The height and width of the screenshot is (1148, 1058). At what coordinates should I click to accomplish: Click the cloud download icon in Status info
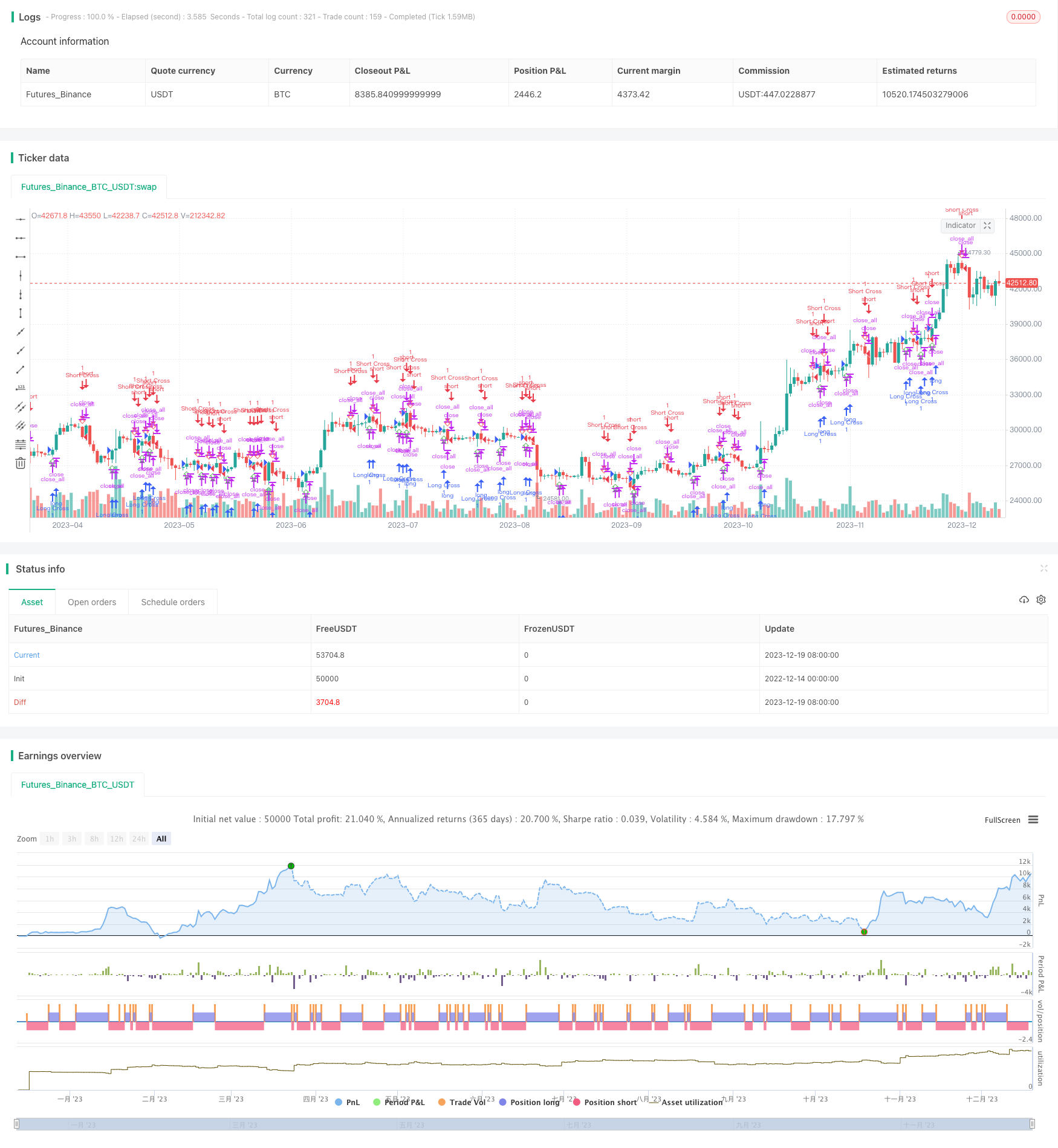(x=1024, y=600)
